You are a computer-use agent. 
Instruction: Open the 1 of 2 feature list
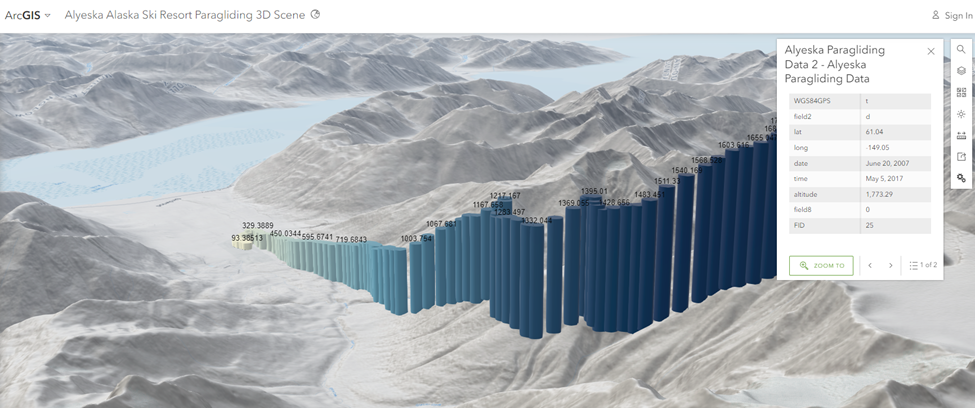tap(923, 265)
